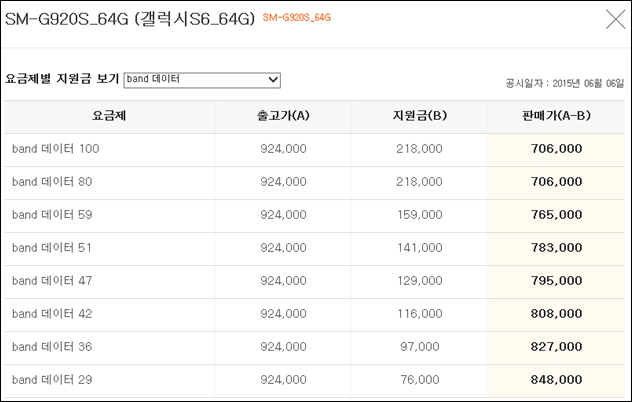
Task: Click the 요금제 column header
Action: 109,116
